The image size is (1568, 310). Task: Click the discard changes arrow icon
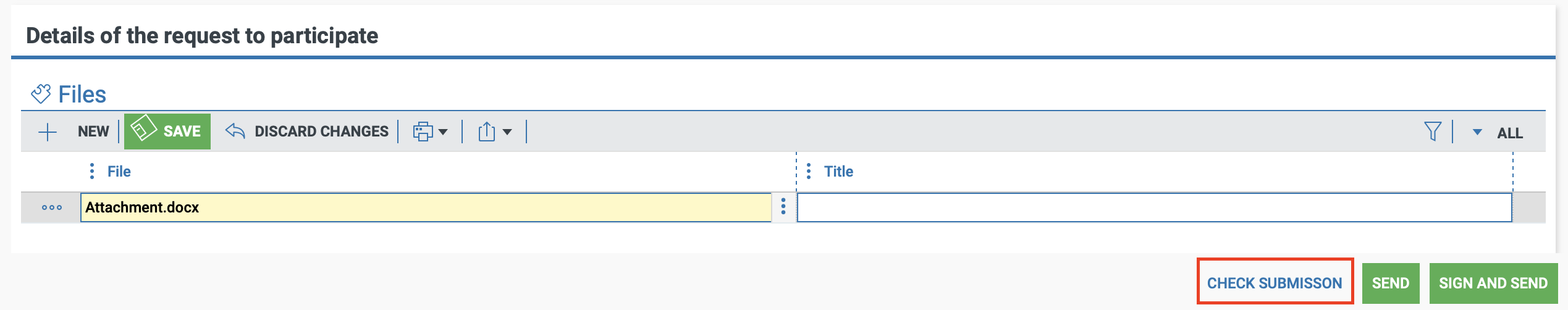coord(235,131)
